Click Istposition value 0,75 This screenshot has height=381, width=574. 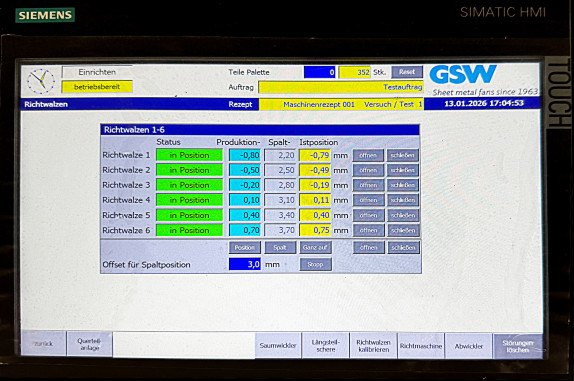pyautogui.click(x=315, y=230)
